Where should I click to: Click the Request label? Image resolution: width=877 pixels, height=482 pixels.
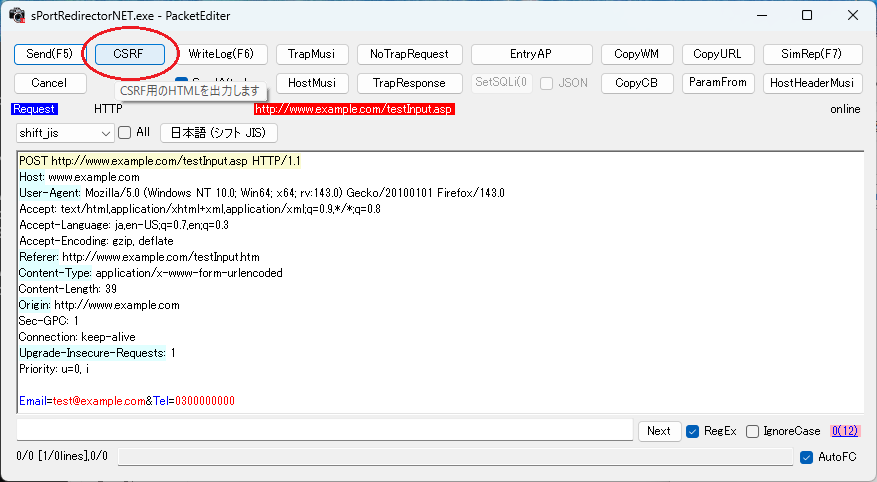(34, 109)
